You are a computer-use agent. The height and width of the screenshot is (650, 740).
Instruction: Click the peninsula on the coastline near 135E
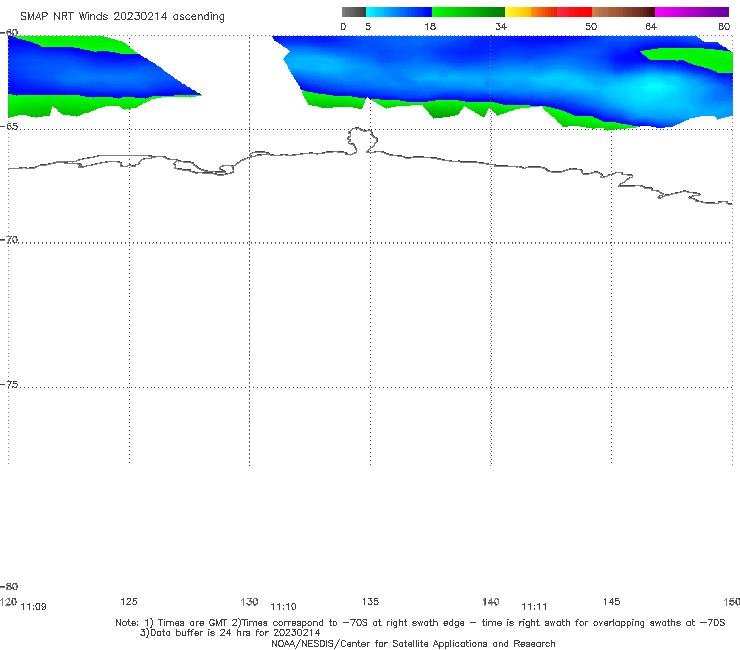pyautogui.click(x=362, y=140)
